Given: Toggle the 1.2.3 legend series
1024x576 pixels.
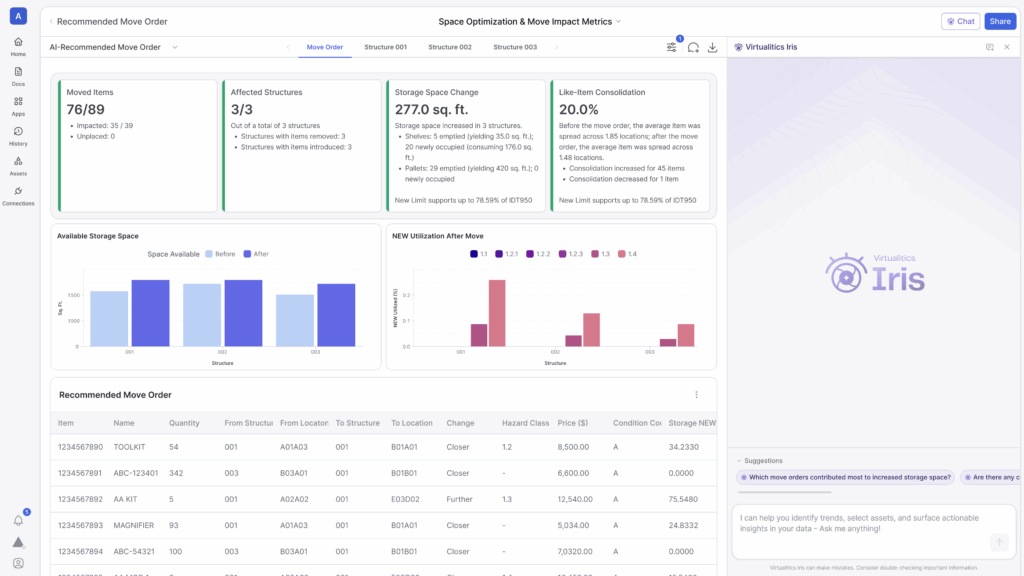Looking at the screenshot, I should (x=571, y=254).
